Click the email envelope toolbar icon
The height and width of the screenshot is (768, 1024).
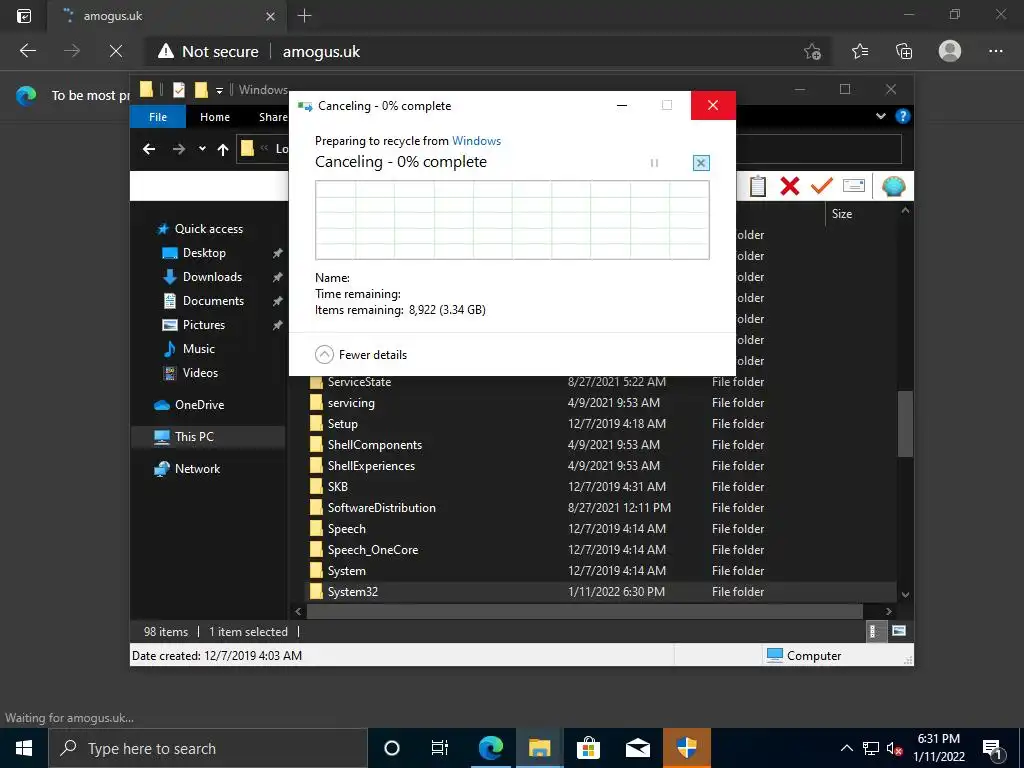(x=854, y=187)
